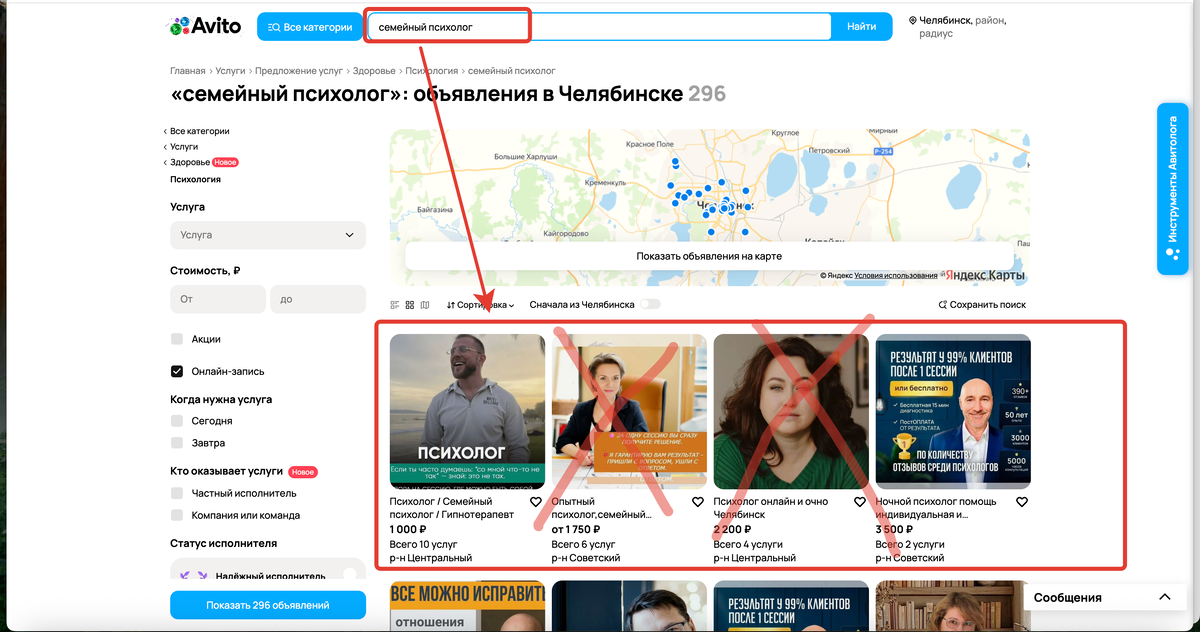
Task: Favorite the Опытный психолог listing heart
Action: coord(698,502)
